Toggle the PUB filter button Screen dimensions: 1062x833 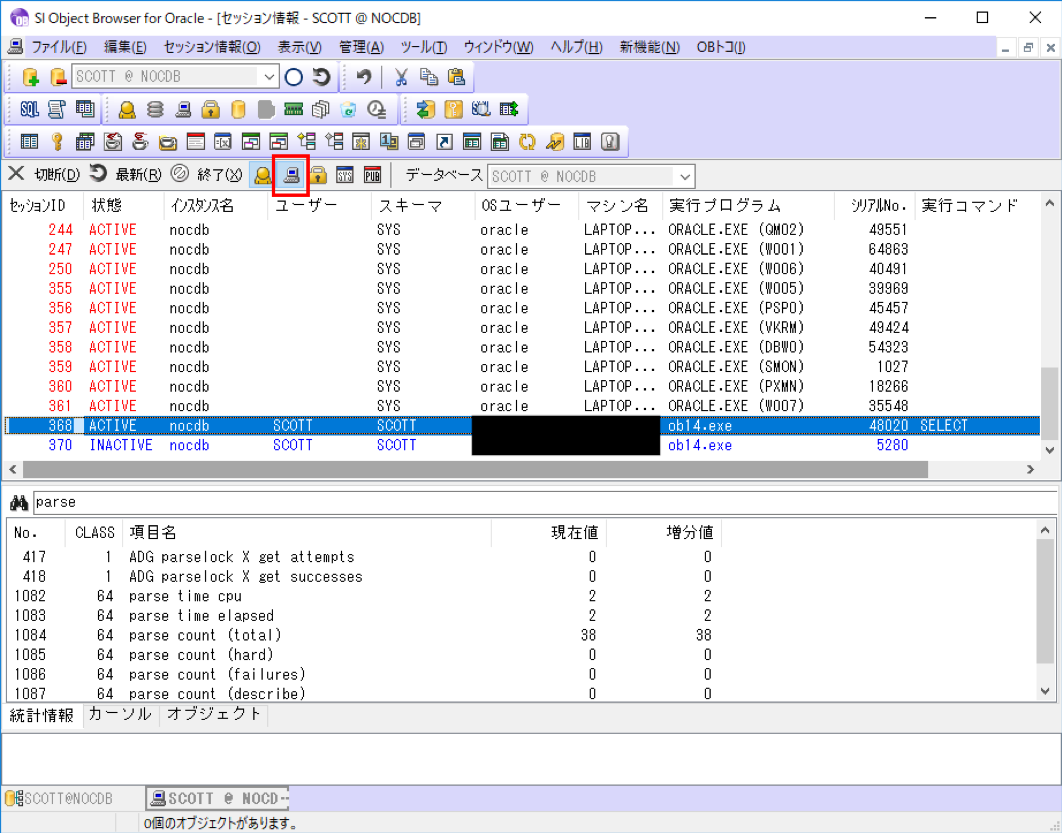point(371,175)
